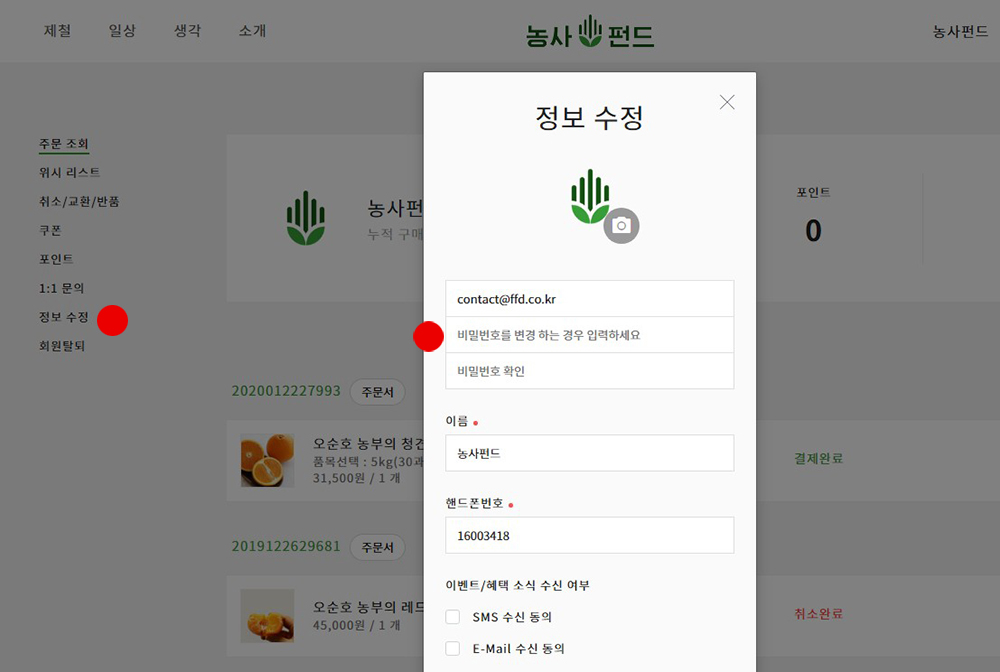Enable E-Mail 수신 동의 checkbox
1000x672 pixels.
(452, 648)
